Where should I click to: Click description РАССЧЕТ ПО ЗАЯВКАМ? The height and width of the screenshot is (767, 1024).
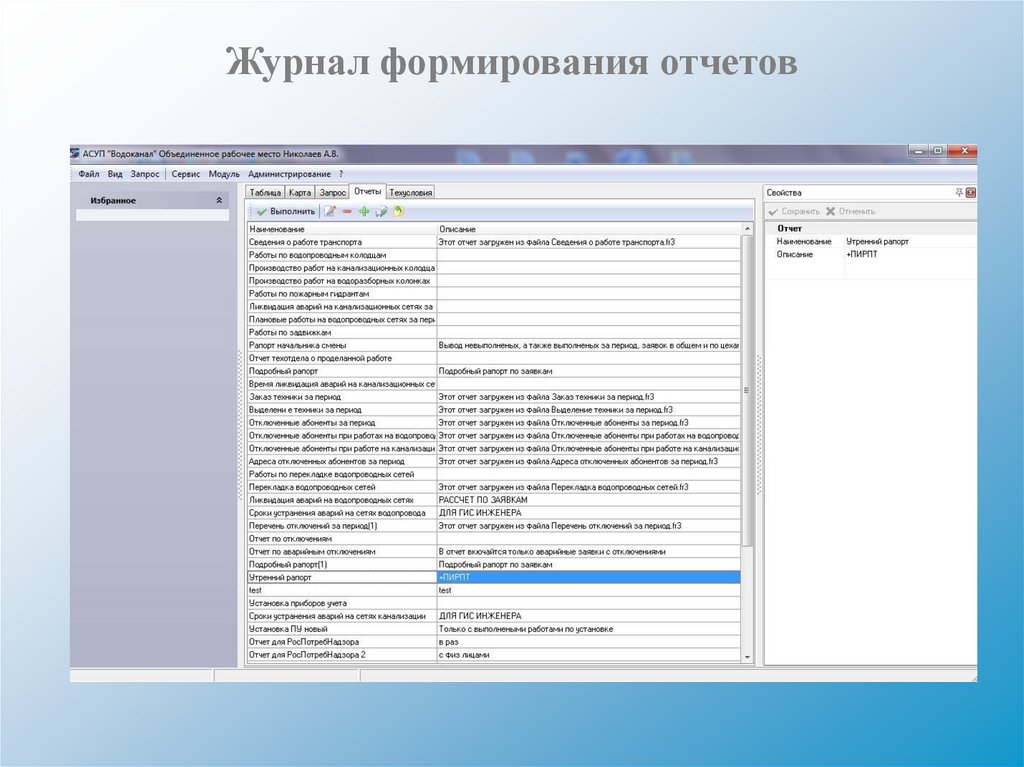point(588,500)
